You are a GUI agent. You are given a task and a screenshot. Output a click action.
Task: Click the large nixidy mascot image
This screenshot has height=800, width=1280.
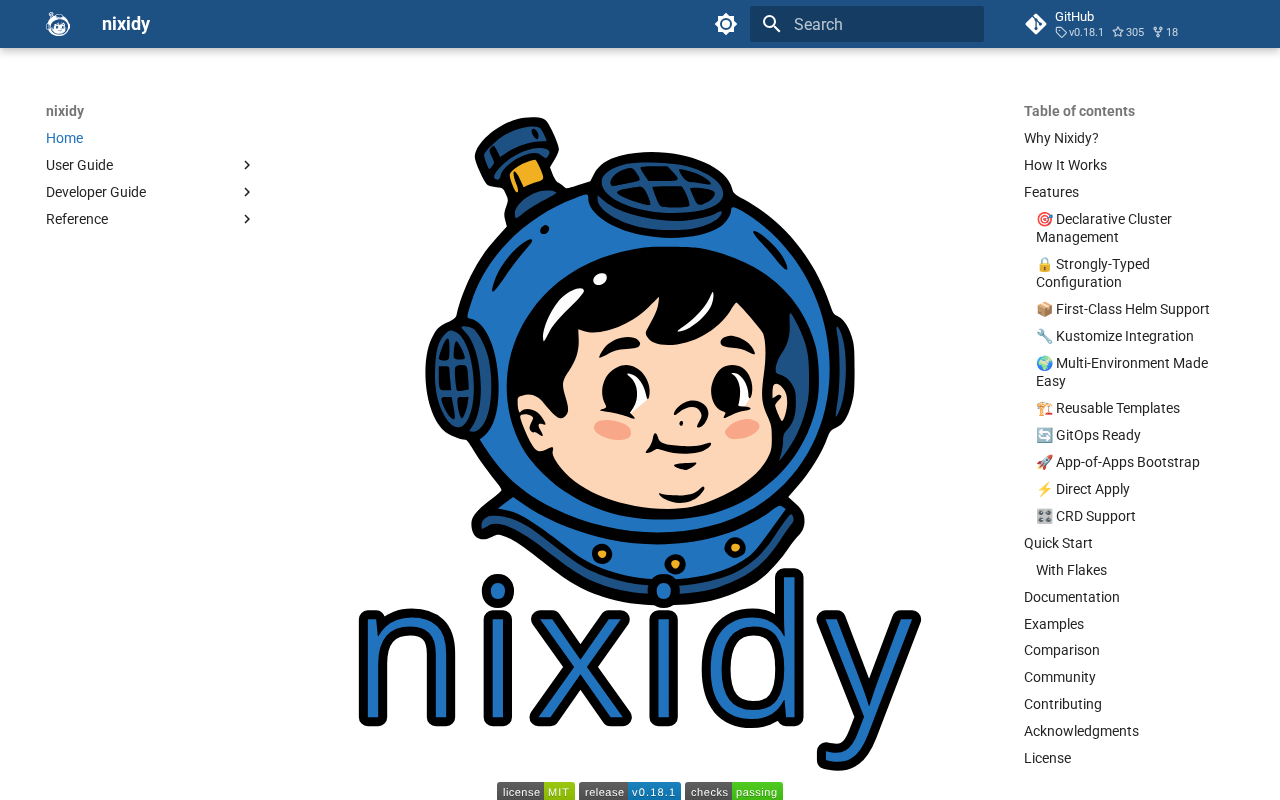tap(640, 442)
